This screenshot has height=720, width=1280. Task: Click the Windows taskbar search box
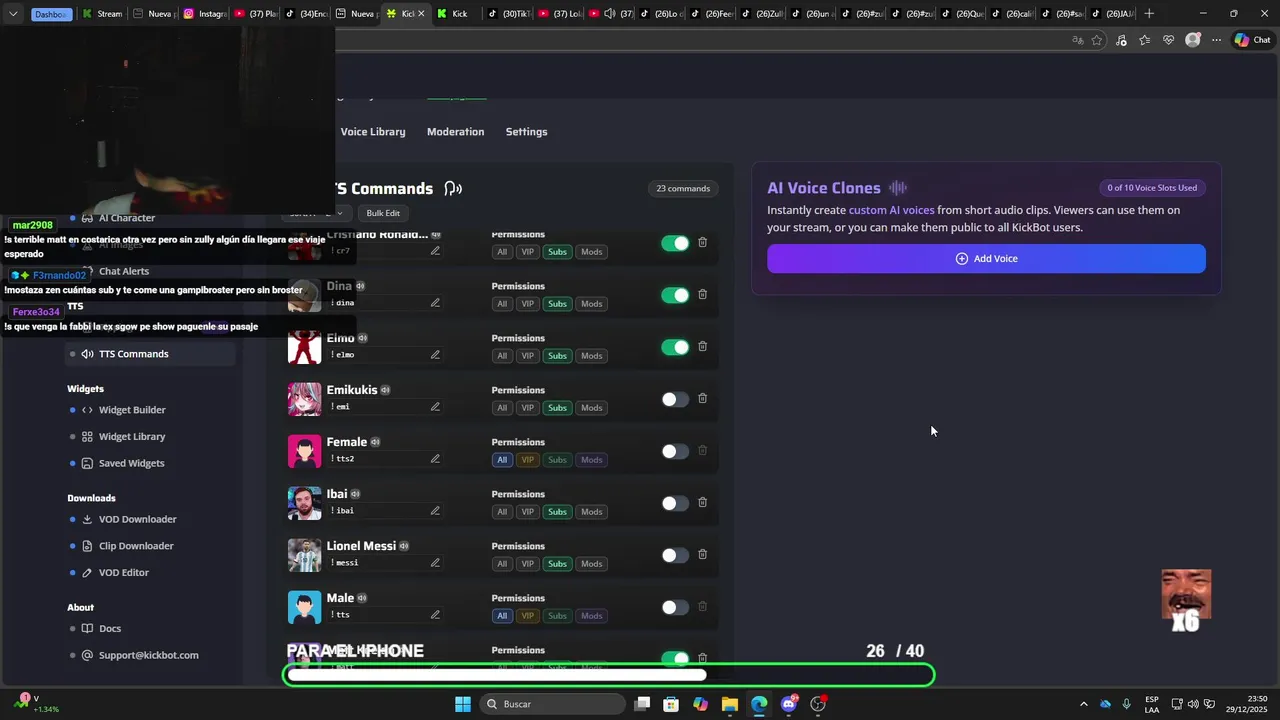pos(552,704)
